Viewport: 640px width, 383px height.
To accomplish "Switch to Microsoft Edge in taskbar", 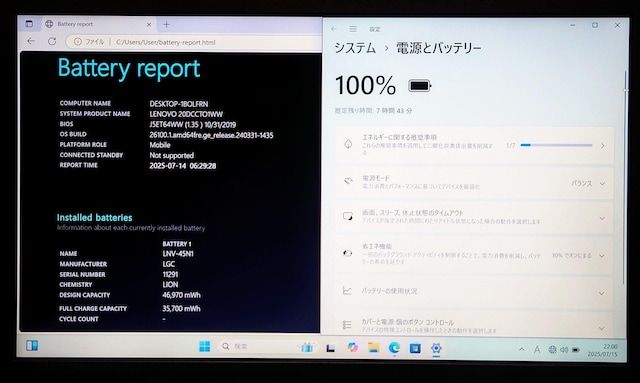I will coord(394,348).
